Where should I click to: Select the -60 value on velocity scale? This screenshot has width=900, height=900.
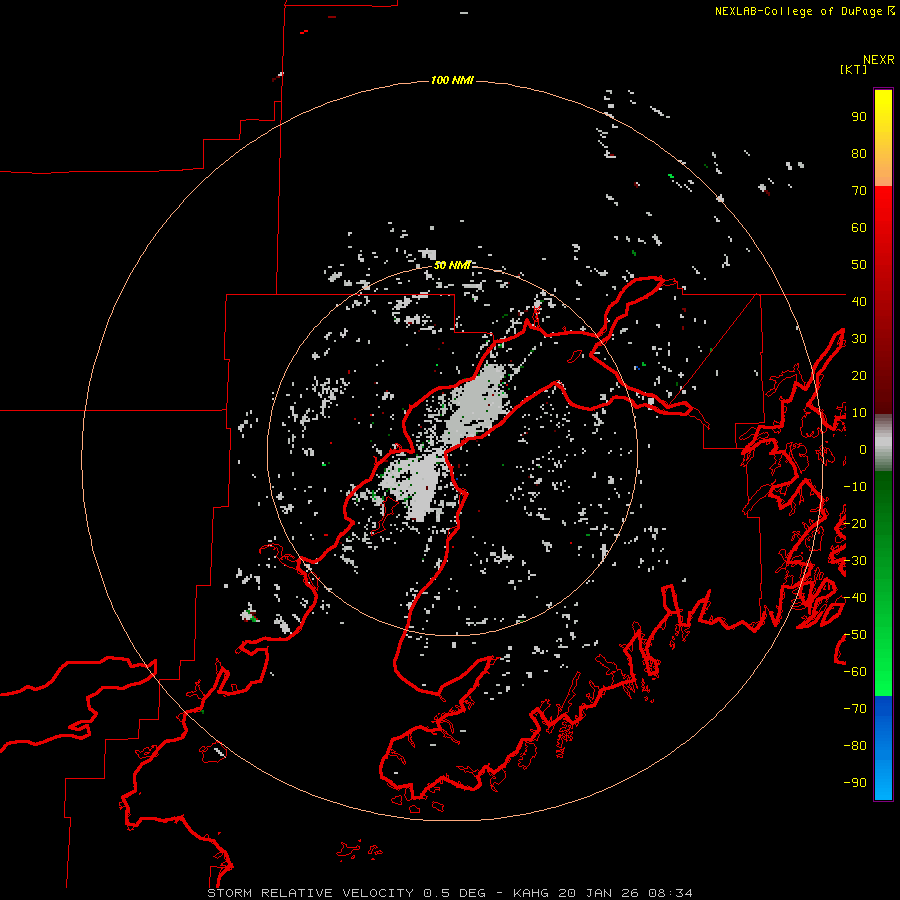855,672
